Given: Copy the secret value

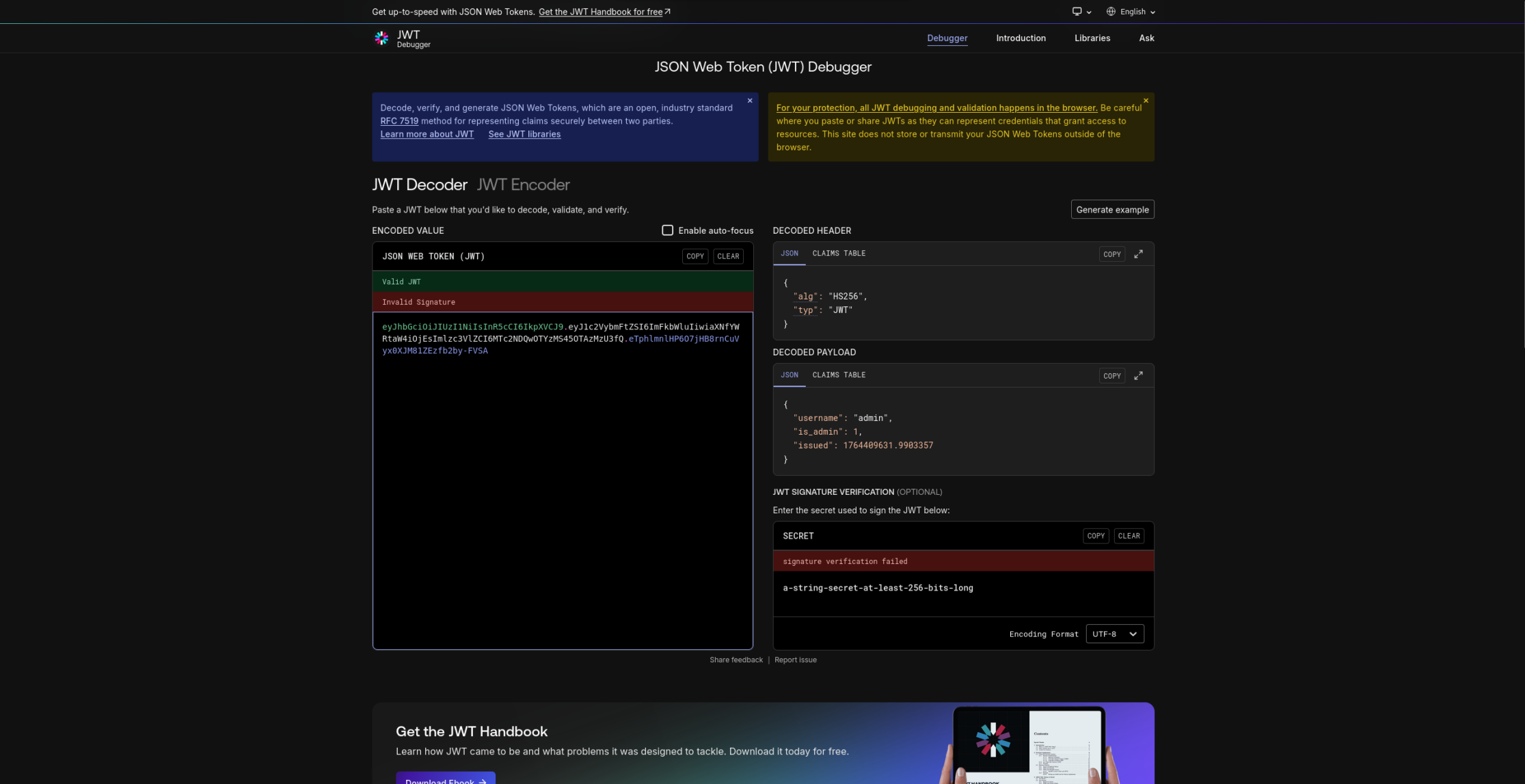Looking at the screenshot, I should point(1095,536).
